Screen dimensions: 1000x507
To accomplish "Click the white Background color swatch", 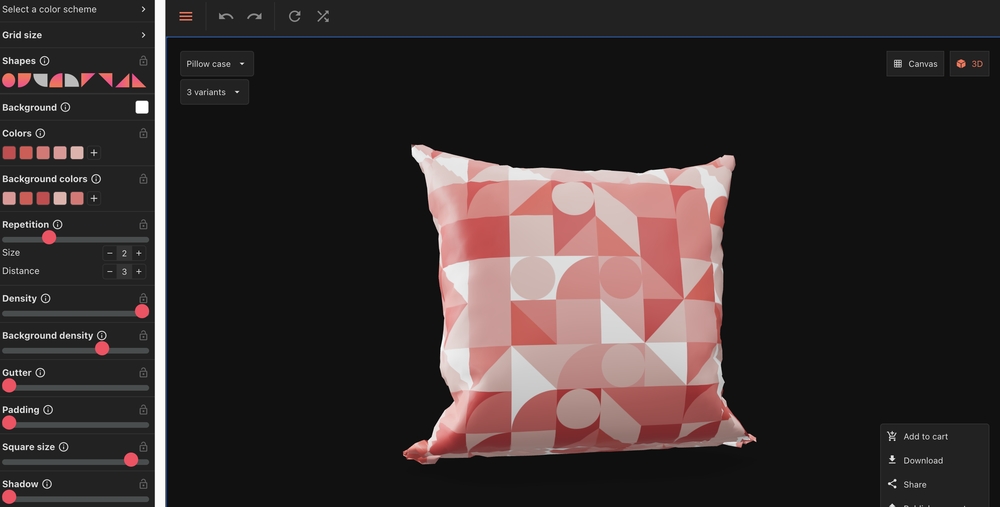I will click(142, 107).
